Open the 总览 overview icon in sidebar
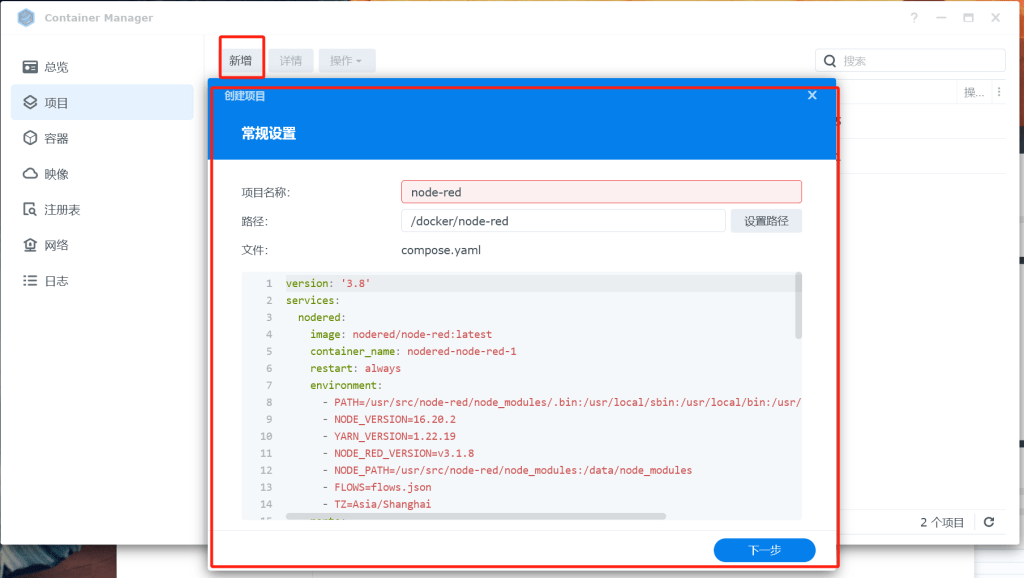This screenshot has height=578, width=1024. (30, 67)
